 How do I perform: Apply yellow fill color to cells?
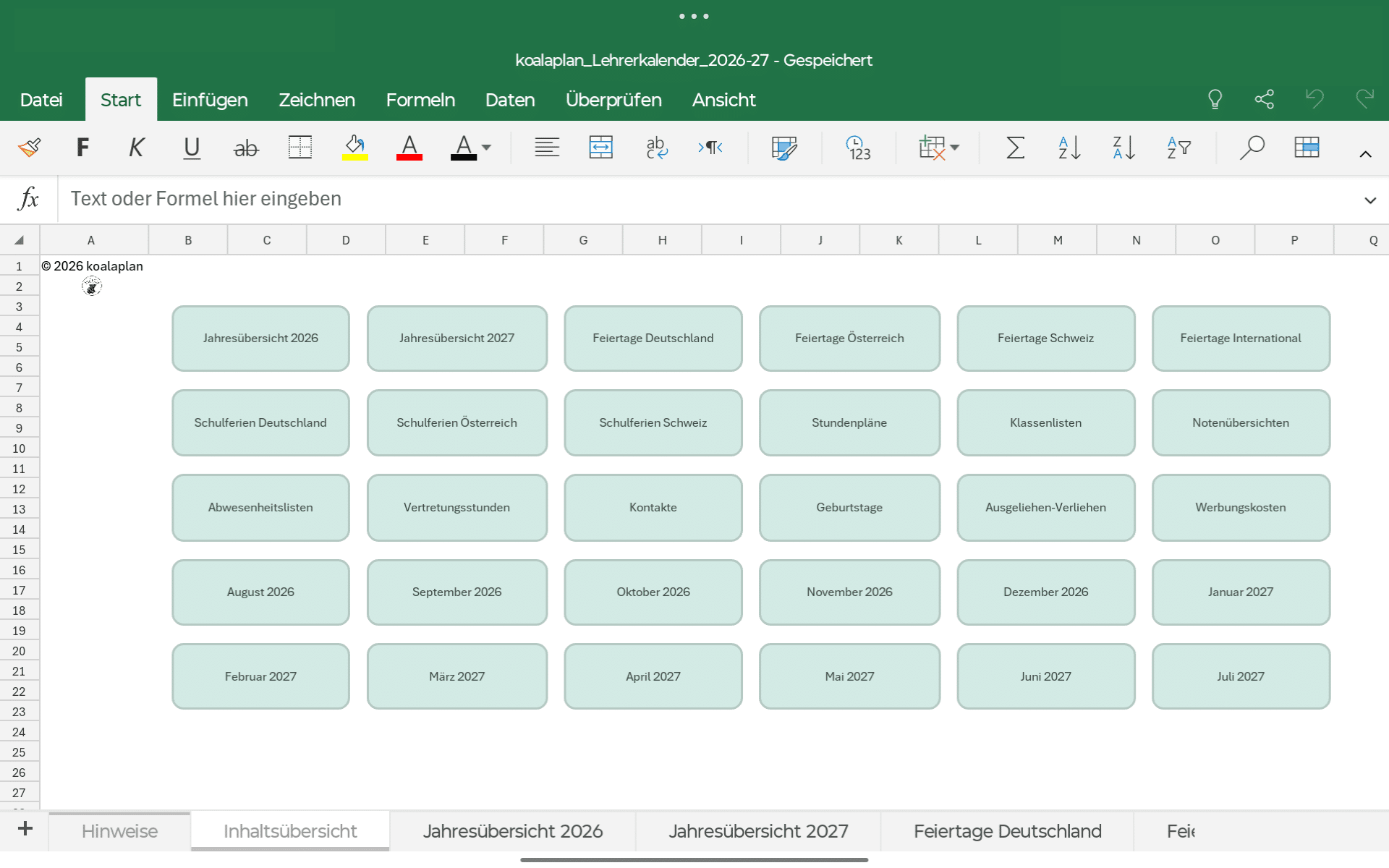click(x=354, y=148)
